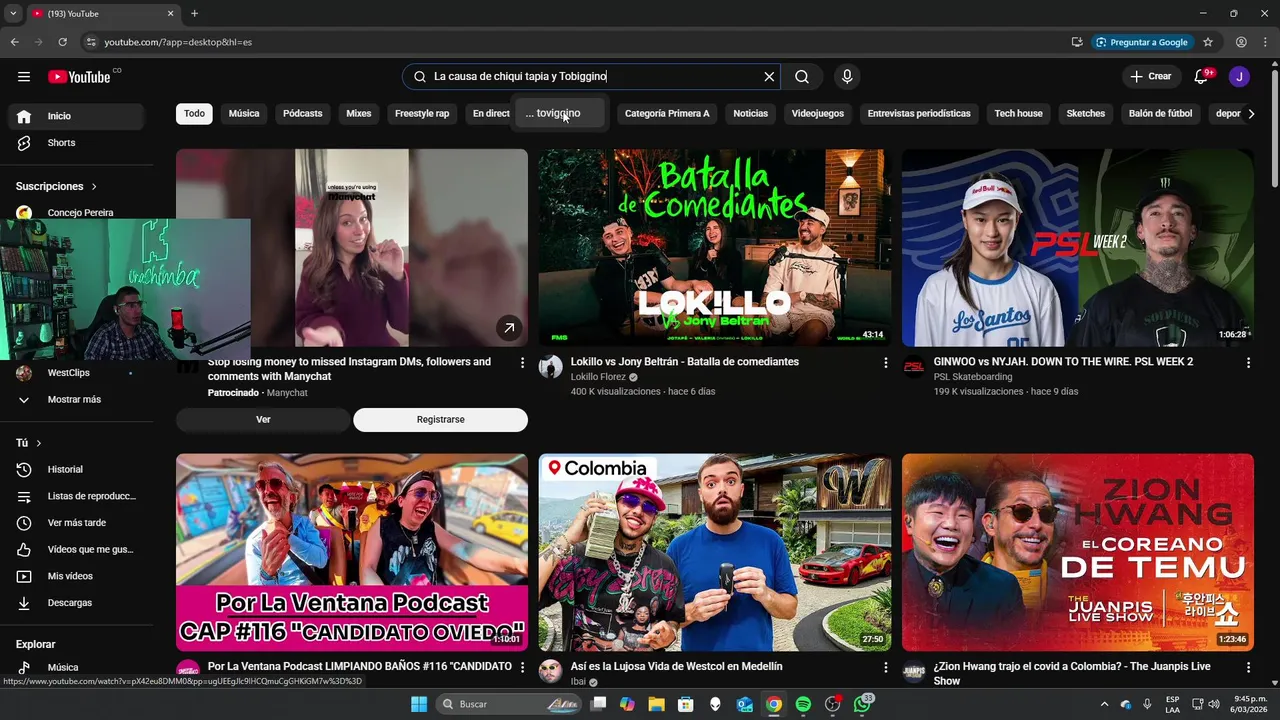
Task: Select the Videojuegos filter chip
Action: tap(818, 114)
